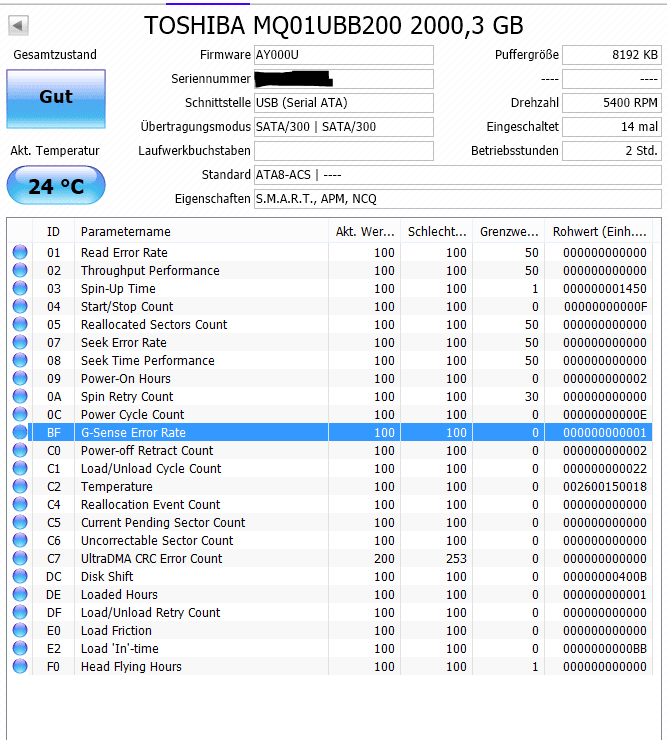Select the Reallocated Sectors Count parameter name
Screen dimensions: 667x740
coord(154,324)
